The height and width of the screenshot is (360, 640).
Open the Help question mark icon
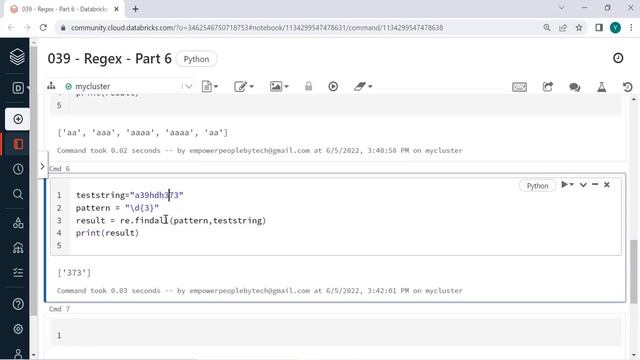point(18,304)
